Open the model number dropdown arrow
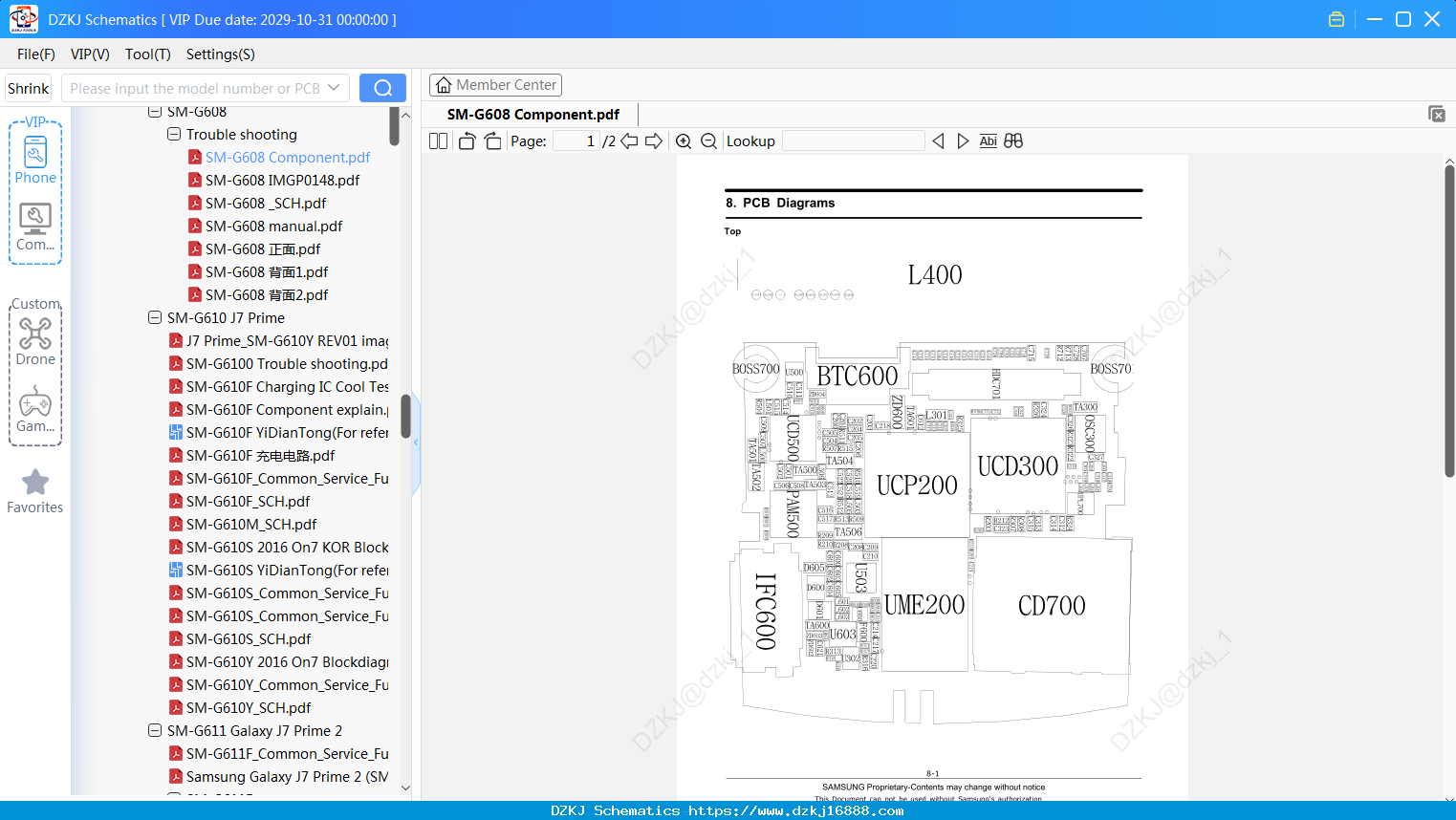Screen dimensions: 1456x820 [334, 88]
